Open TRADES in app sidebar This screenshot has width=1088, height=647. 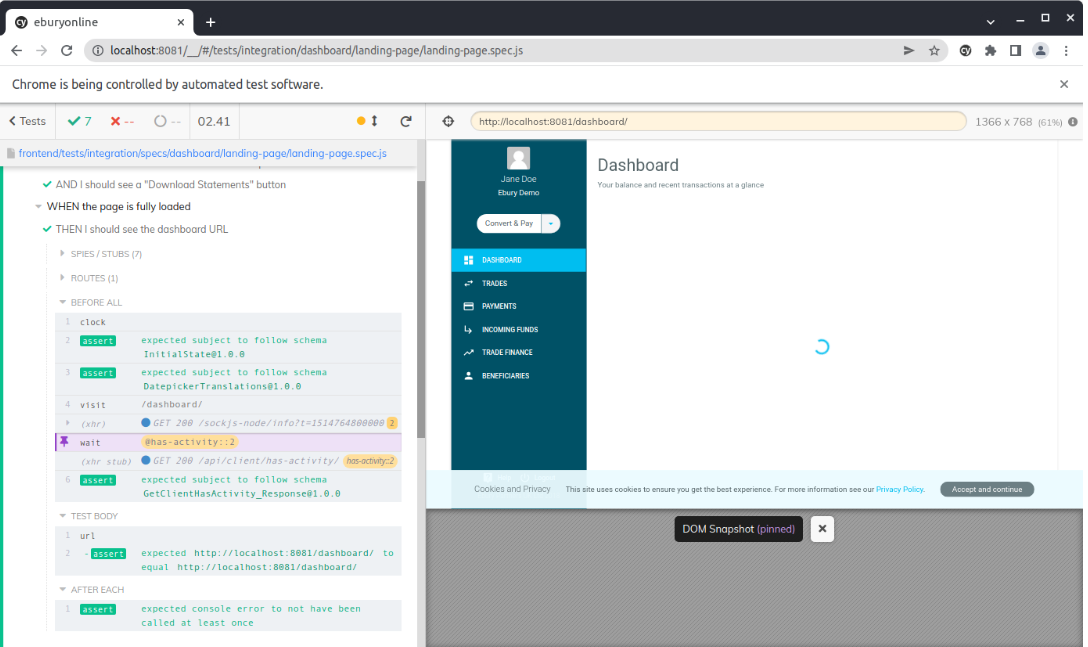518,283
